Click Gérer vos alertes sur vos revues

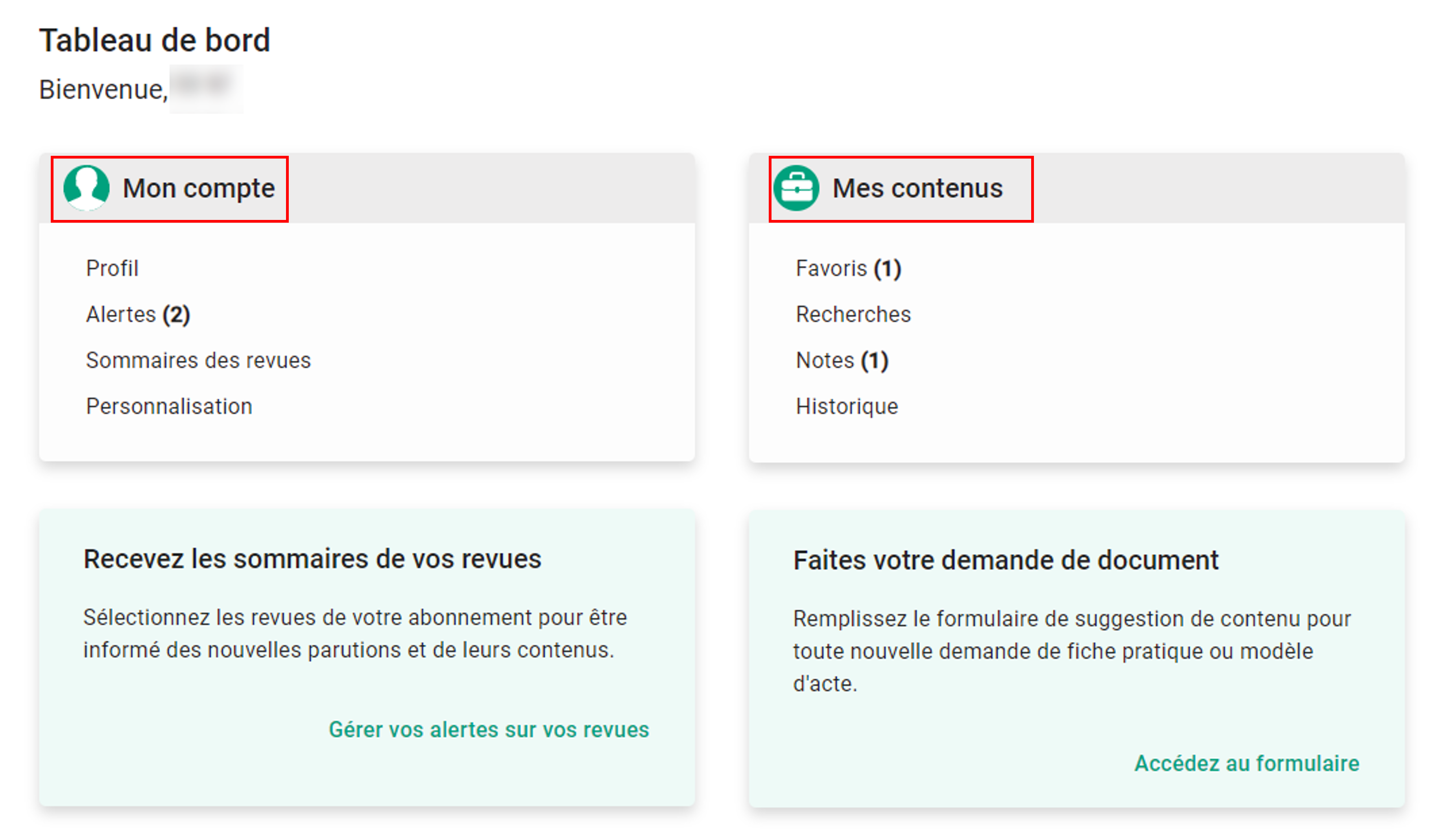point(488,729)
